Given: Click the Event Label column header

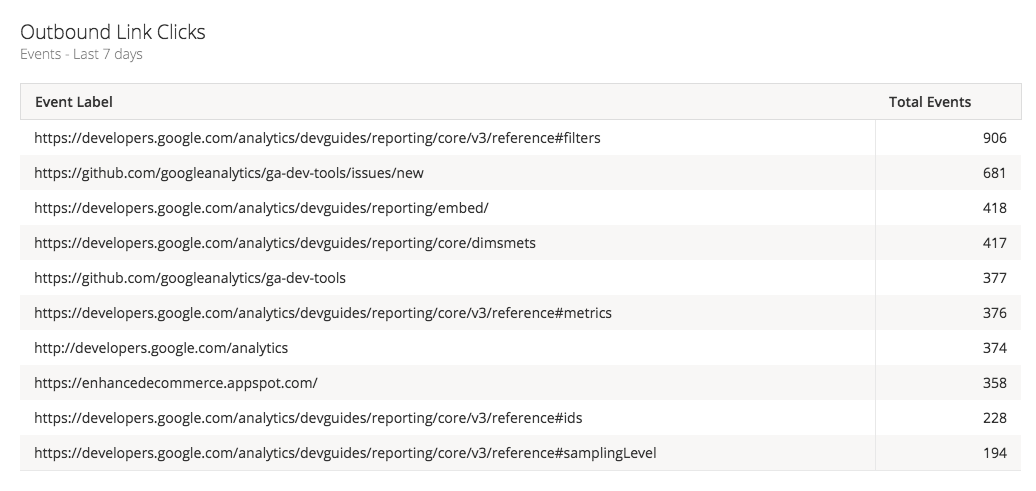Looking at the screenshot, I should coord(74,102).
